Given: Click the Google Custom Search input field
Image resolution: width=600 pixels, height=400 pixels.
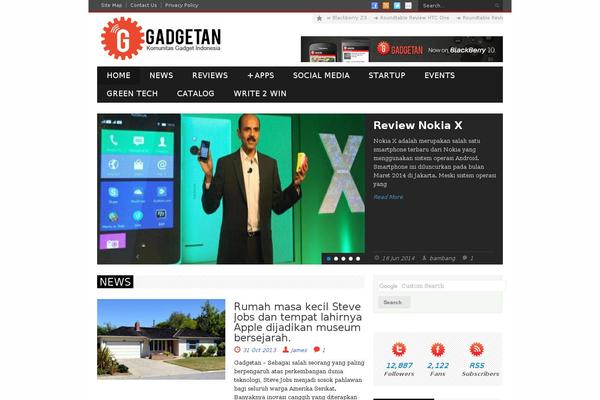Looking at the screenshot, I should point(441,286).
